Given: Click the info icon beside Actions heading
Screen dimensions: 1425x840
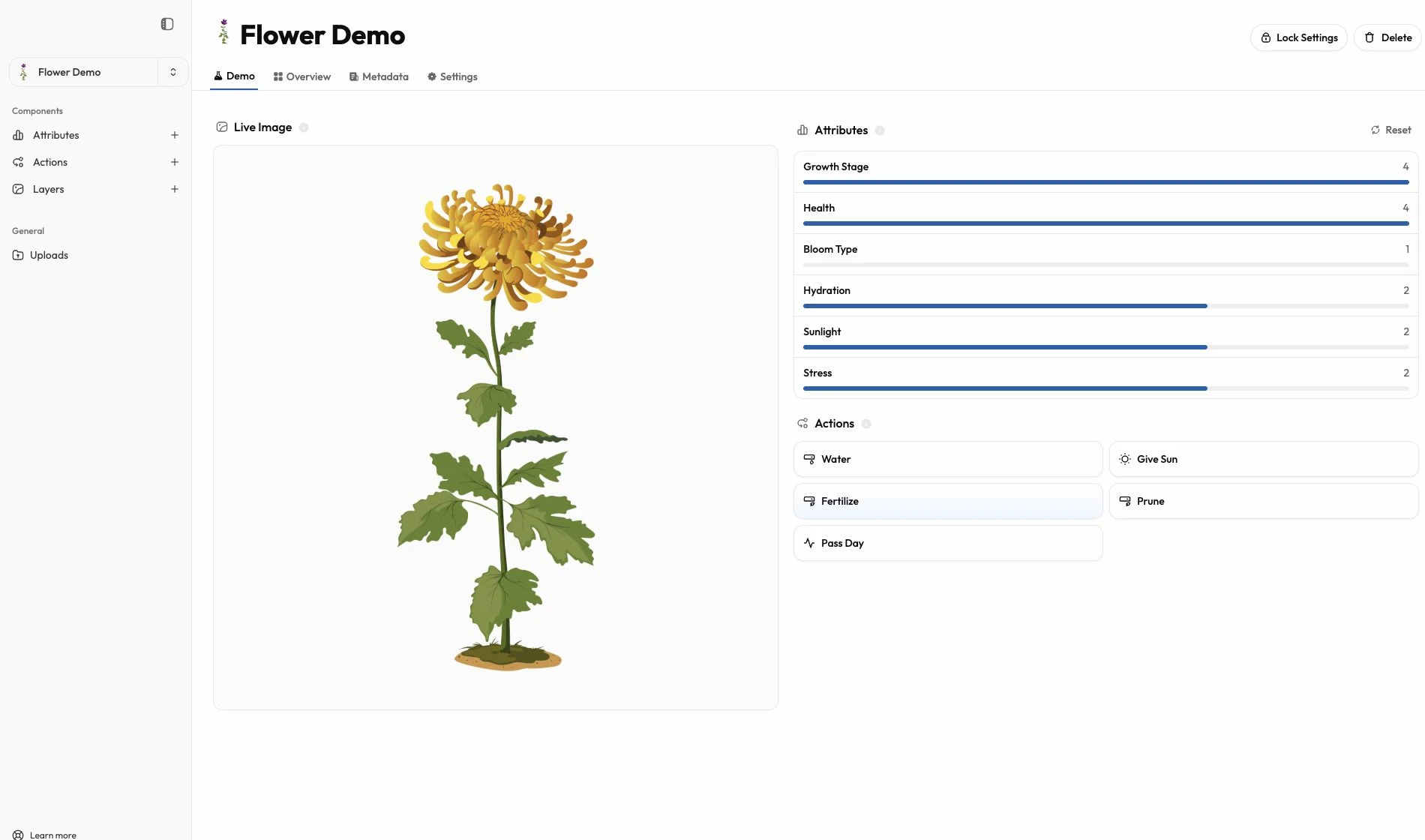Looking at the screenshot, I should click(x=866, y=424).
